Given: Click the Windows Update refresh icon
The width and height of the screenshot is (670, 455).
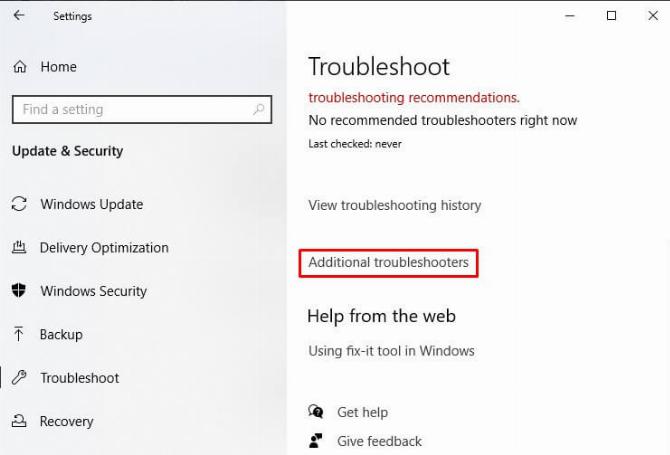Looking at the screenshot, I should [19, 204].
